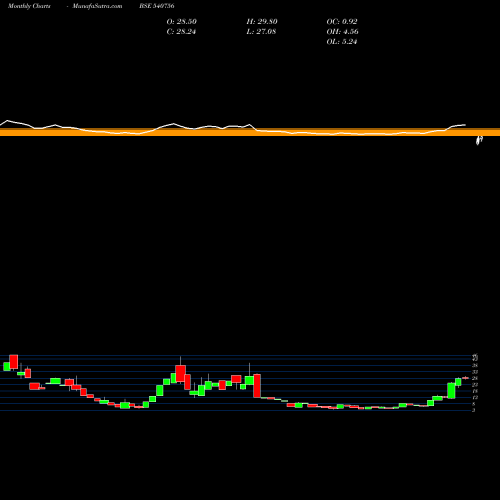
Task: Click the tallest green candle before the latest bars
Action: 451,391
